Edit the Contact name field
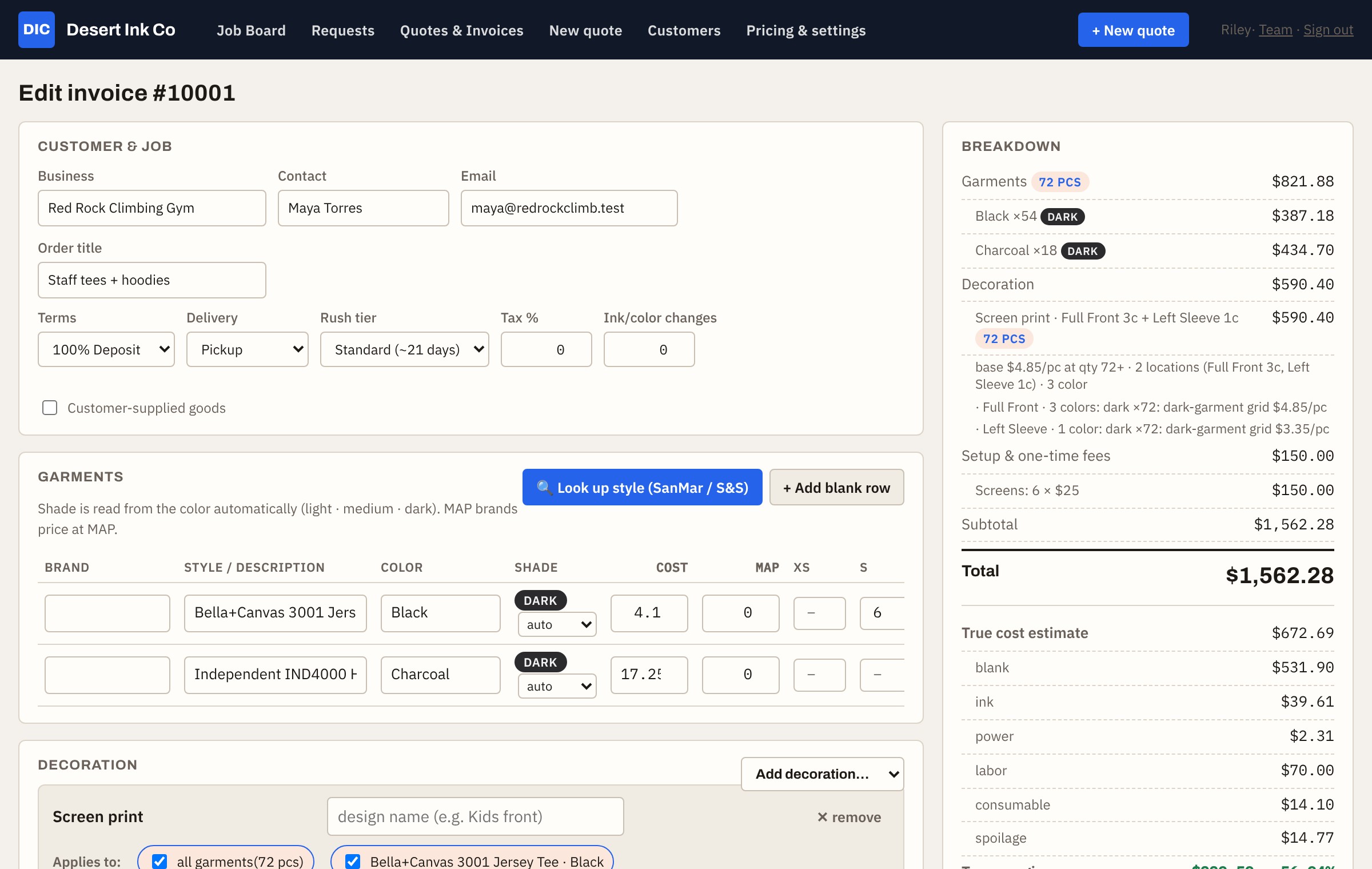Image resolution: width=1372 pixels, height=869 pixels. click(364, 208)
